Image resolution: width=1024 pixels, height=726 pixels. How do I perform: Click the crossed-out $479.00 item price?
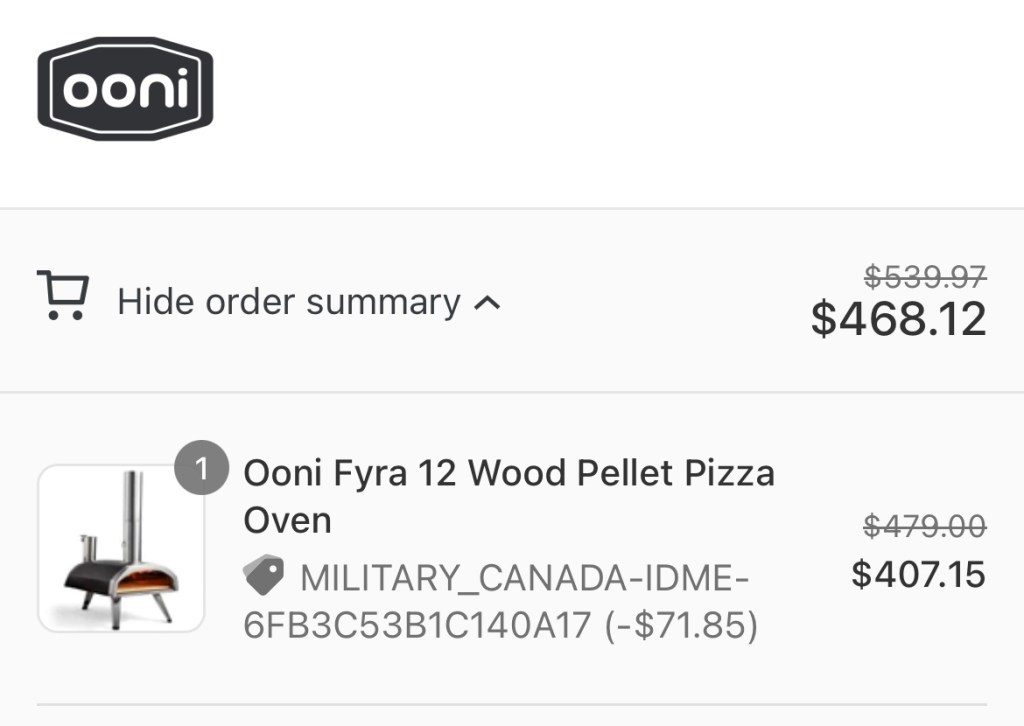point(924,525)
